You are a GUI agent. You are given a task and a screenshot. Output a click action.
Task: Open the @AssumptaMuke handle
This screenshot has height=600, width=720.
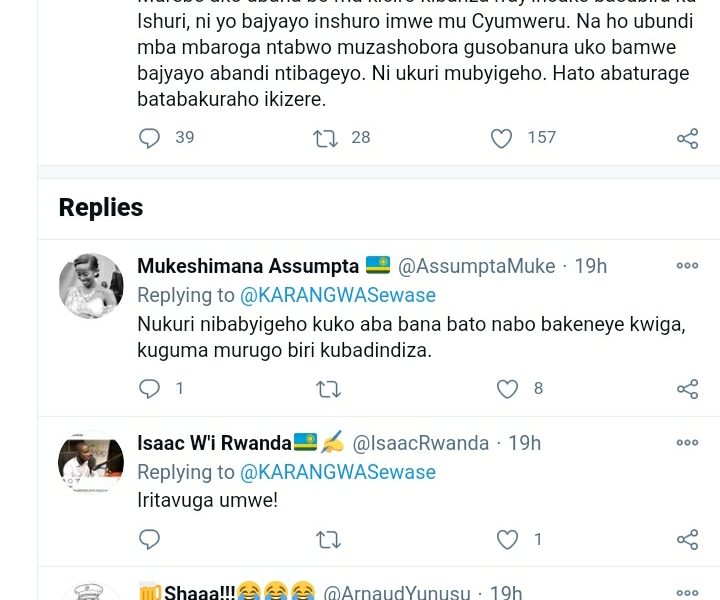(476, 266)
